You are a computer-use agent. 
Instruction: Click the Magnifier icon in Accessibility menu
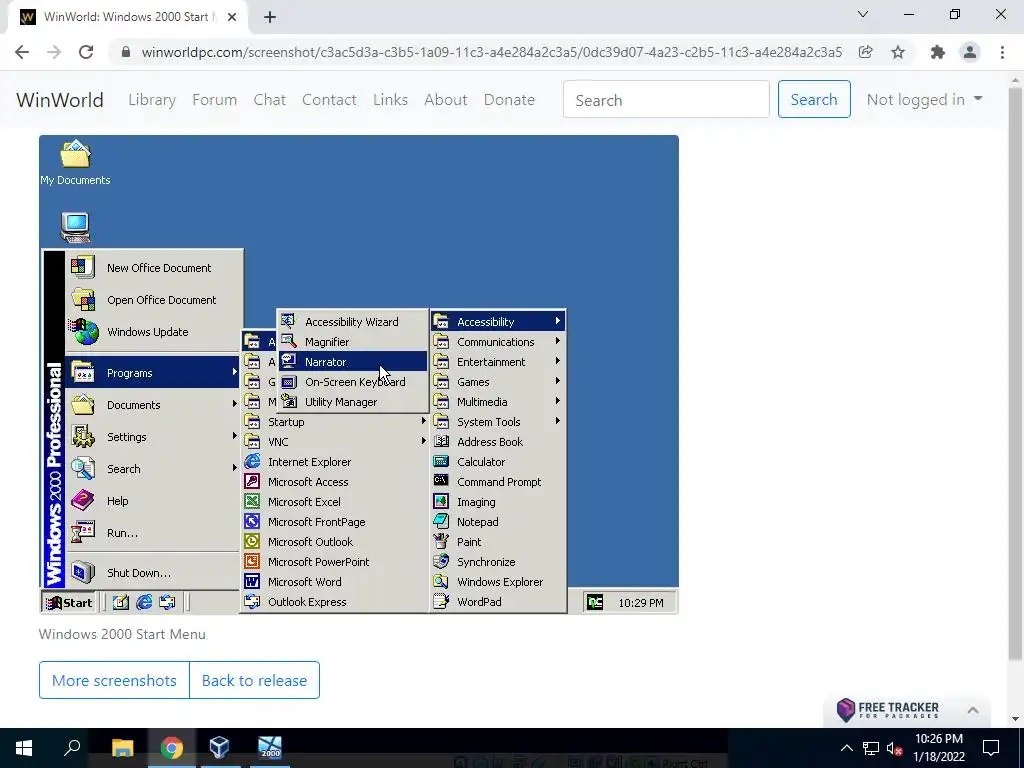click(x=289, y=342)
